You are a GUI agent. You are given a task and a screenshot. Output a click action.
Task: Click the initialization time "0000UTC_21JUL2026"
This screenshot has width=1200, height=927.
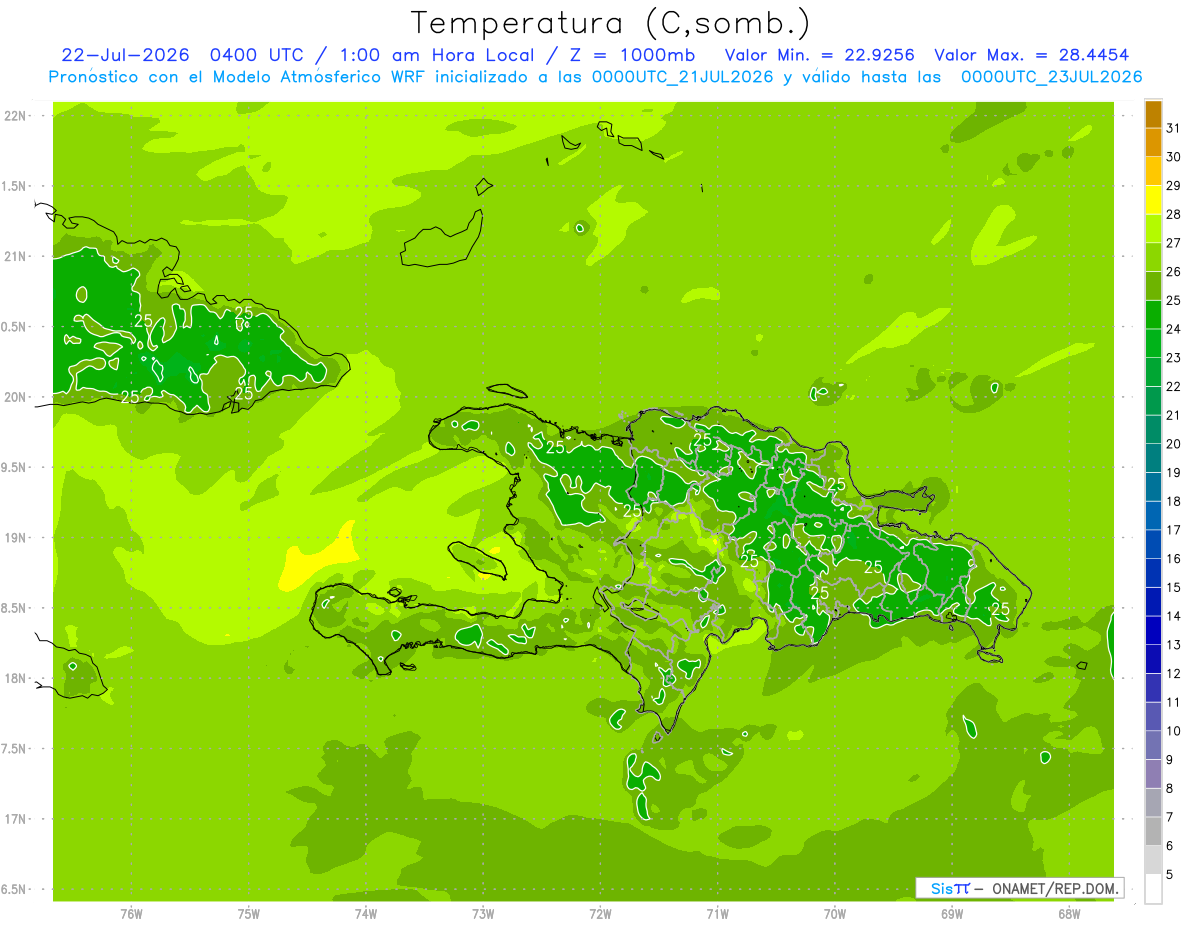point(683,77)
